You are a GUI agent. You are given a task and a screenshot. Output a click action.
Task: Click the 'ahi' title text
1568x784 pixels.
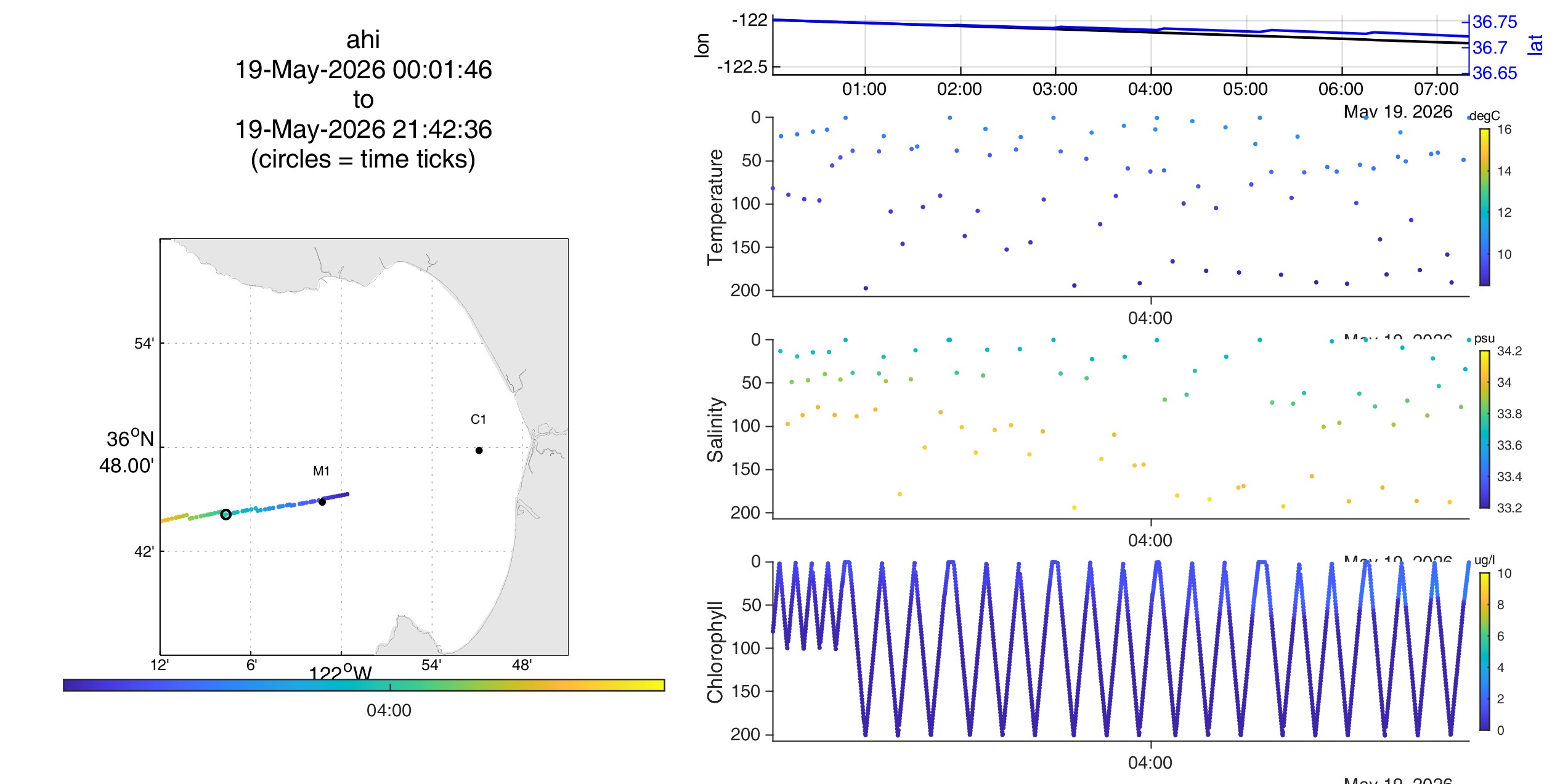363,40
